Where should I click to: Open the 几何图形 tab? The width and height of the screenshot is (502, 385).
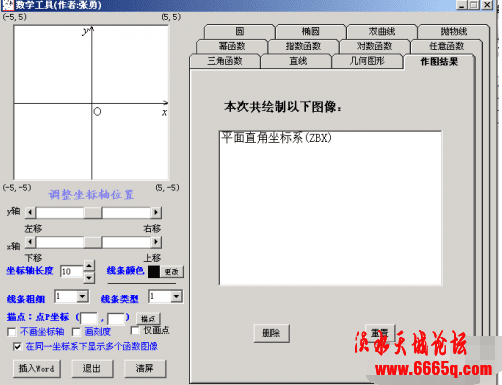(x=367, y=61)
